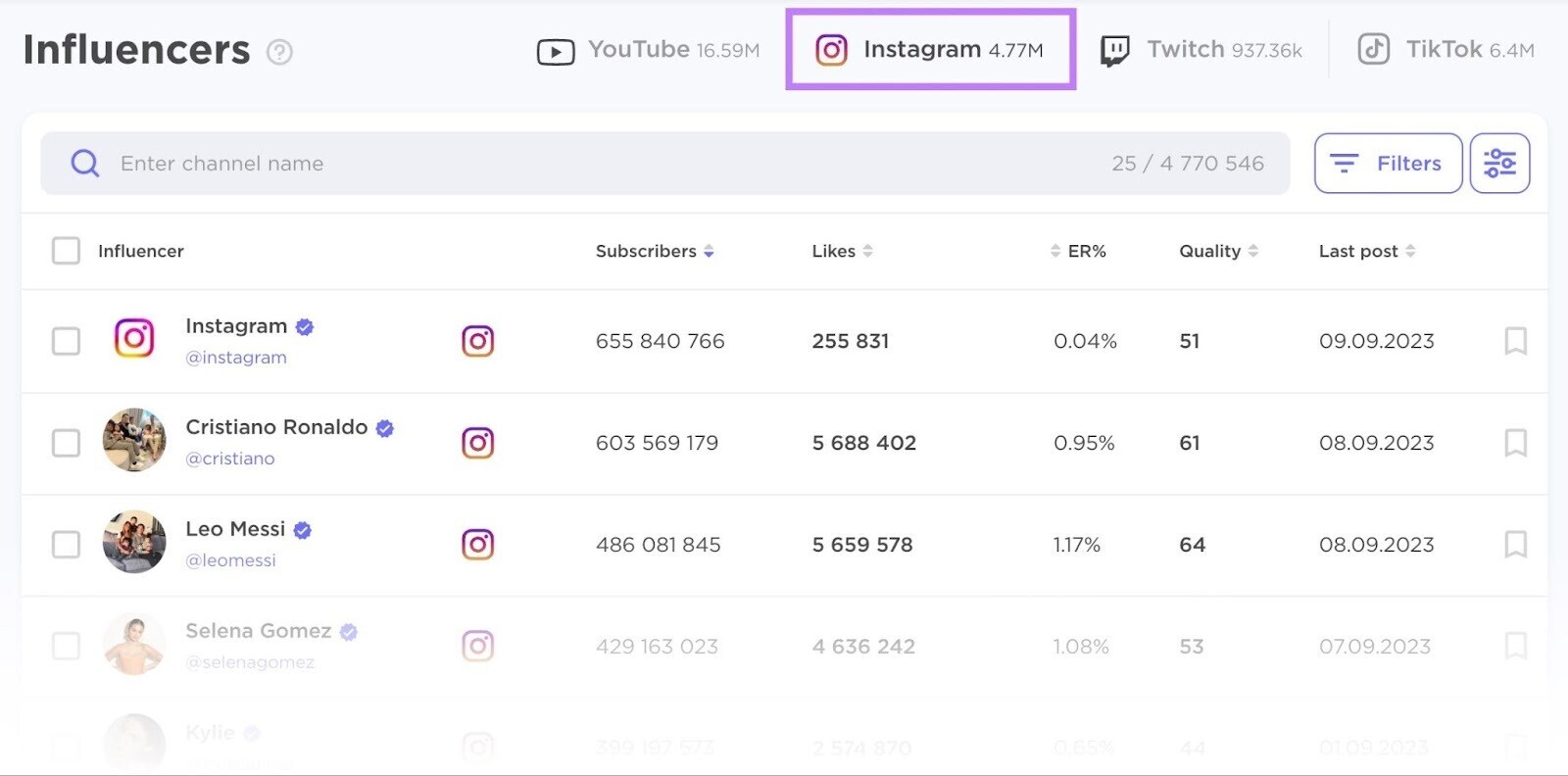Check the Leo Messi row checkbox

66,545
